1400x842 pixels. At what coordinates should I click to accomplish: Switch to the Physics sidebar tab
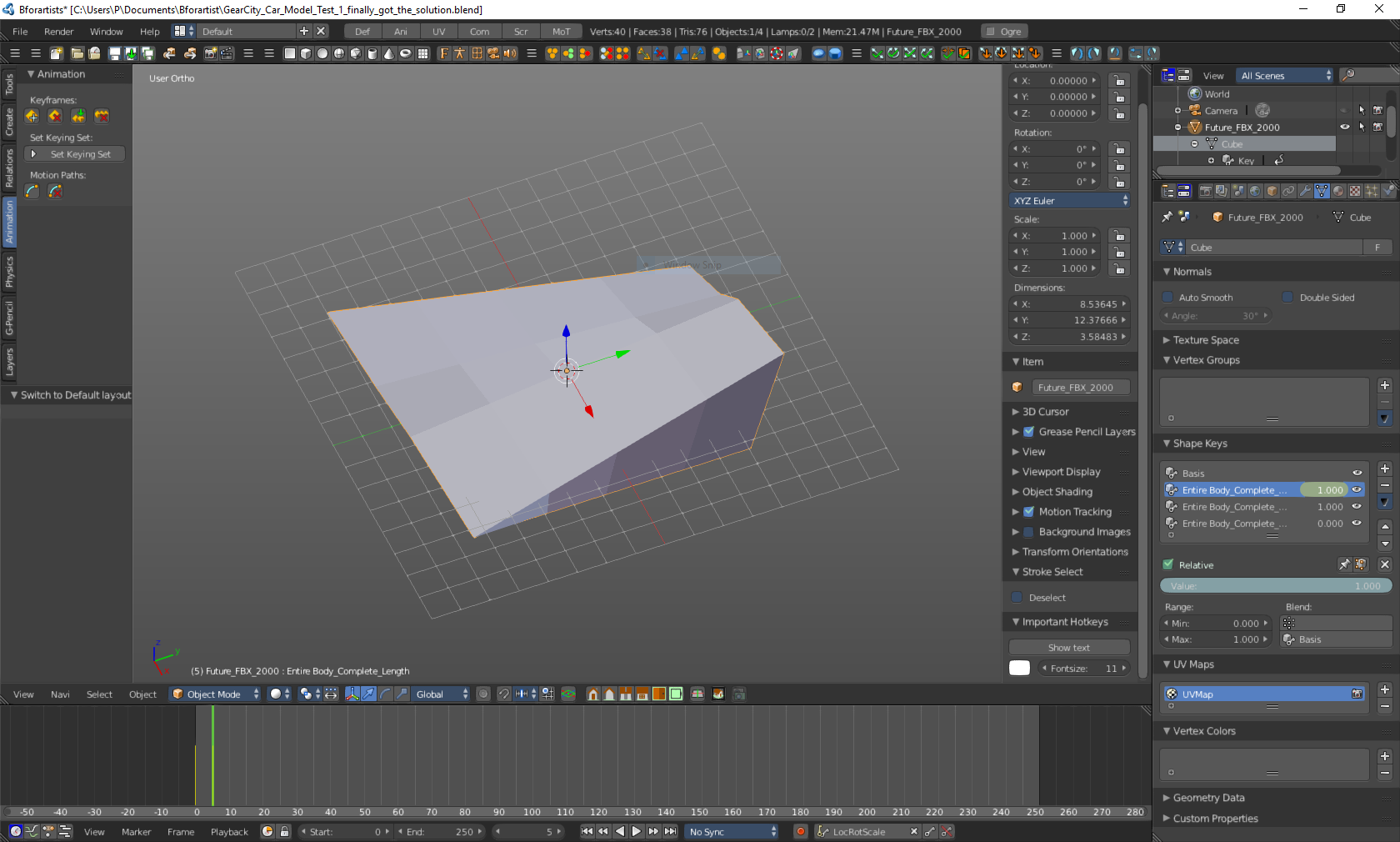9,272
